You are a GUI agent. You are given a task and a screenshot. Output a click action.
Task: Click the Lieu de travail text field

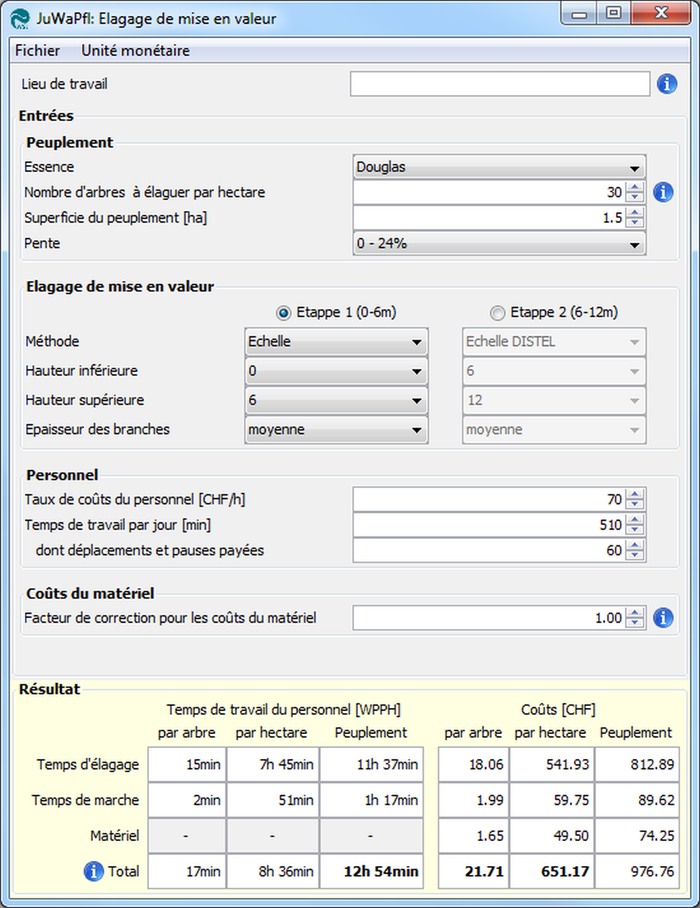pos(499,84)
